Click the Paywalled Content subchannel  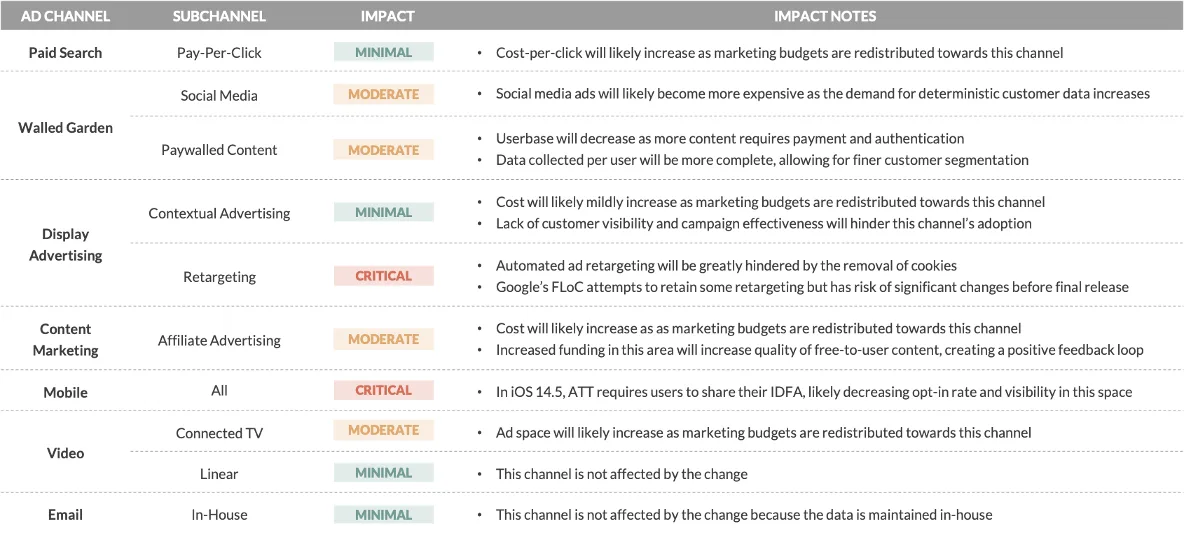pyautogui.click(x=219, y=150)
